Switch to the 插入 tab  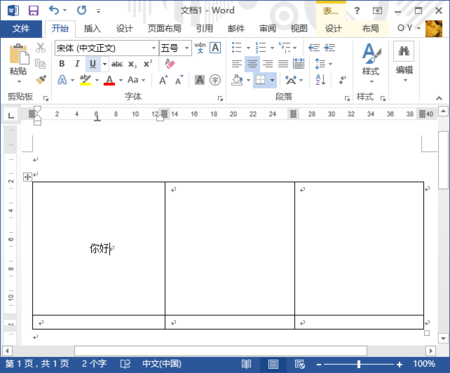point(92,29)
